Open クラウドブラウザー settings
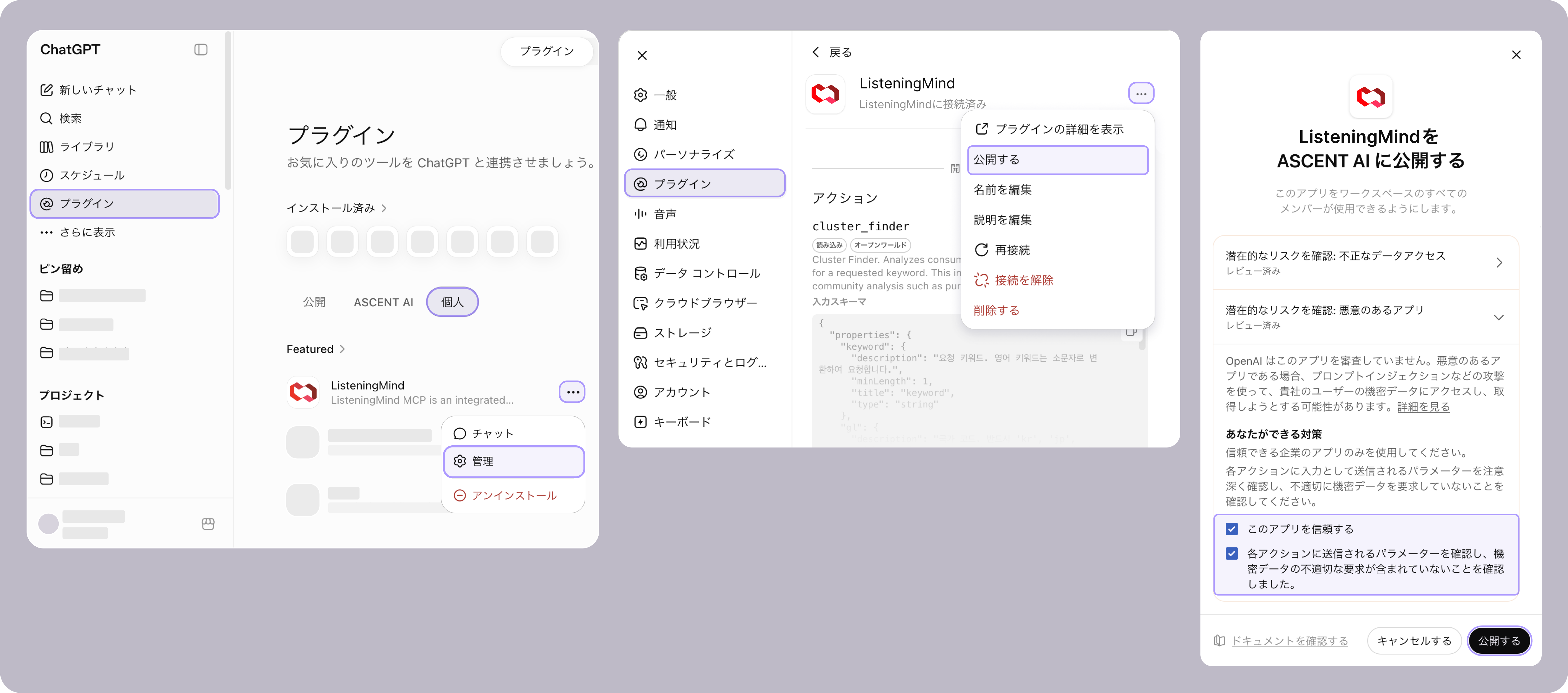Image resolution: width=1568 pixels, height=693 pixels. pos(705,303)
